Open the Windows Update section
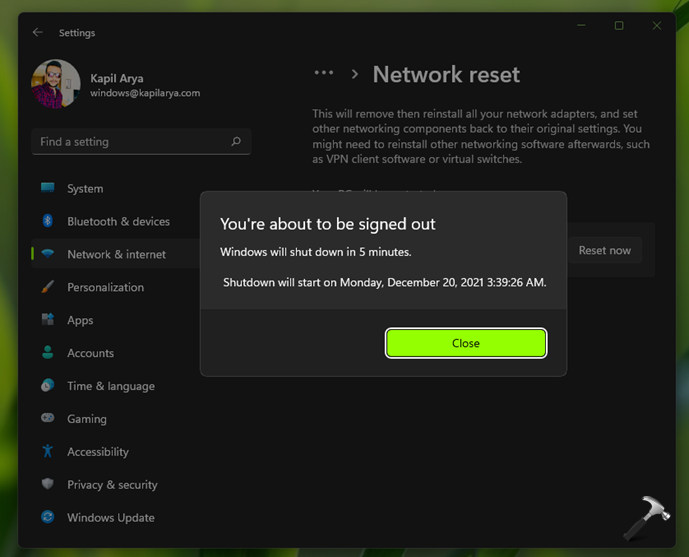The width and height of the screenshot is (689, 557). (110, 518)
